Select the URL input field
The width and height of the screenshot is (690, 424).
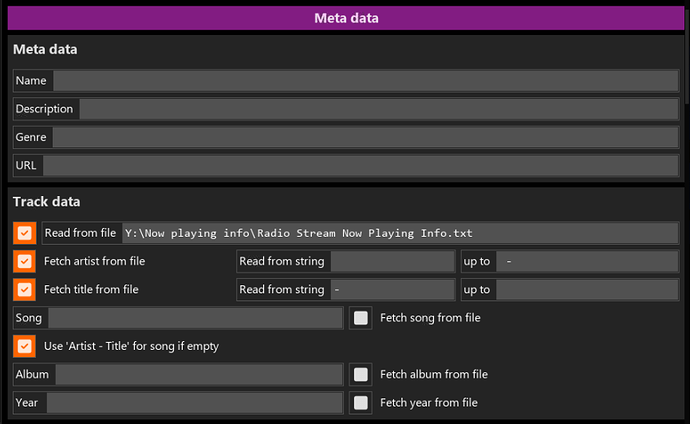360,165
